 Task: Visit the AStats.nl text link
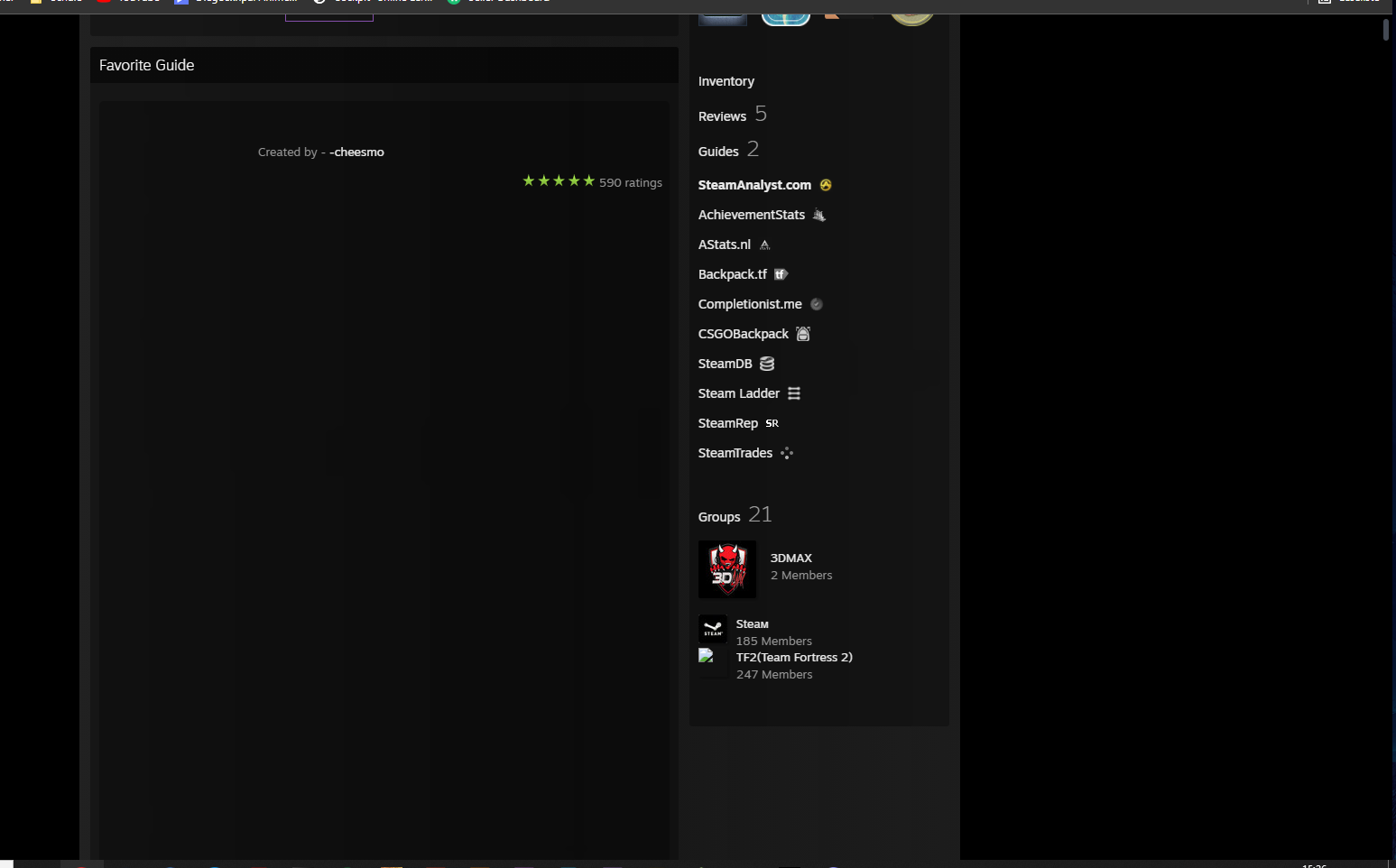[725, 245]
